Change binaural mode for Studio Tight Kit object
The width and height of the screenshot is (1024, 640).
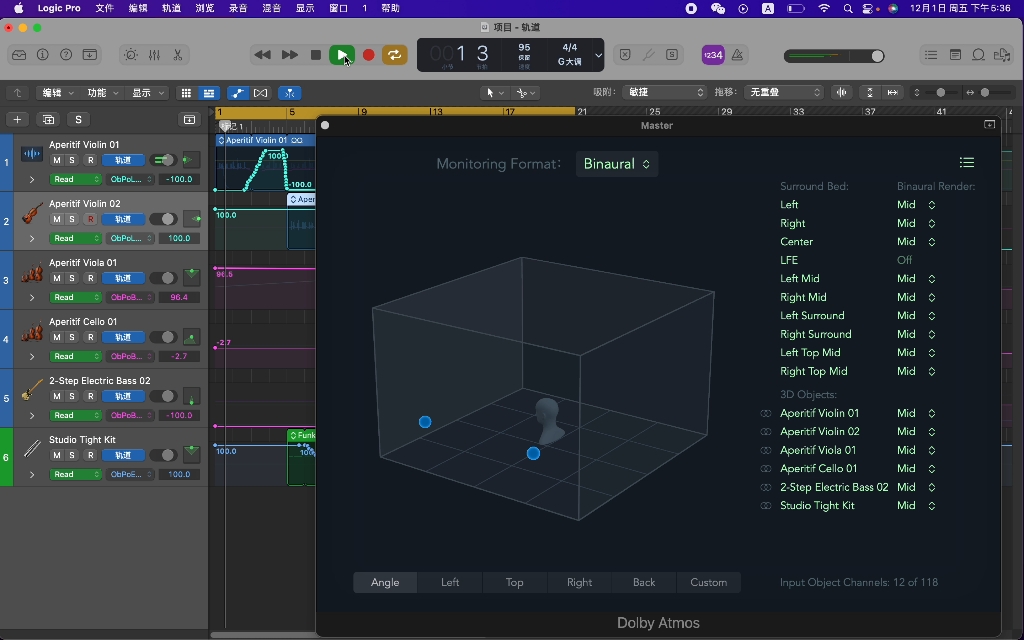(916, 505)
